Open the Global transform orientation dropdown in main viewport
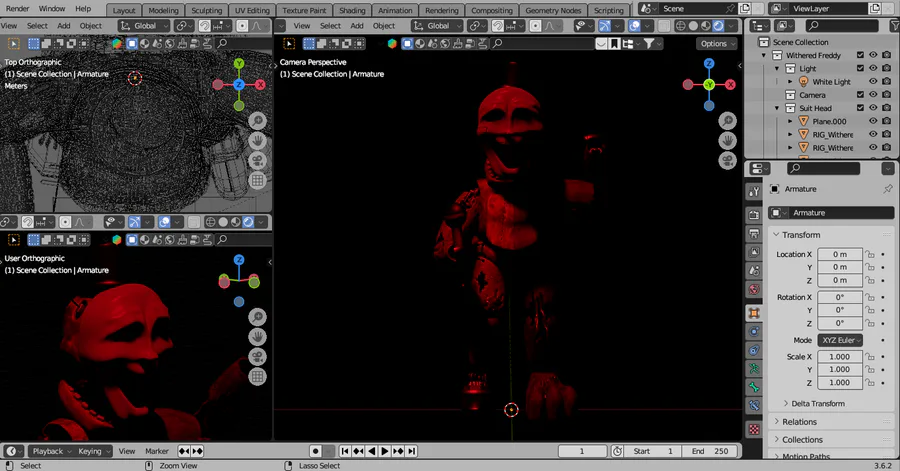This screenshot has height=471, width=900. pos(435,26)
